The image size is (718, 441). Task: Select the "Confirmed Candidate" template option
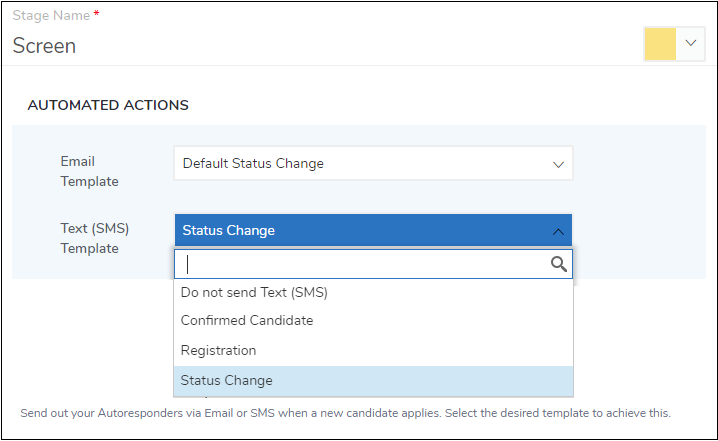247,321
